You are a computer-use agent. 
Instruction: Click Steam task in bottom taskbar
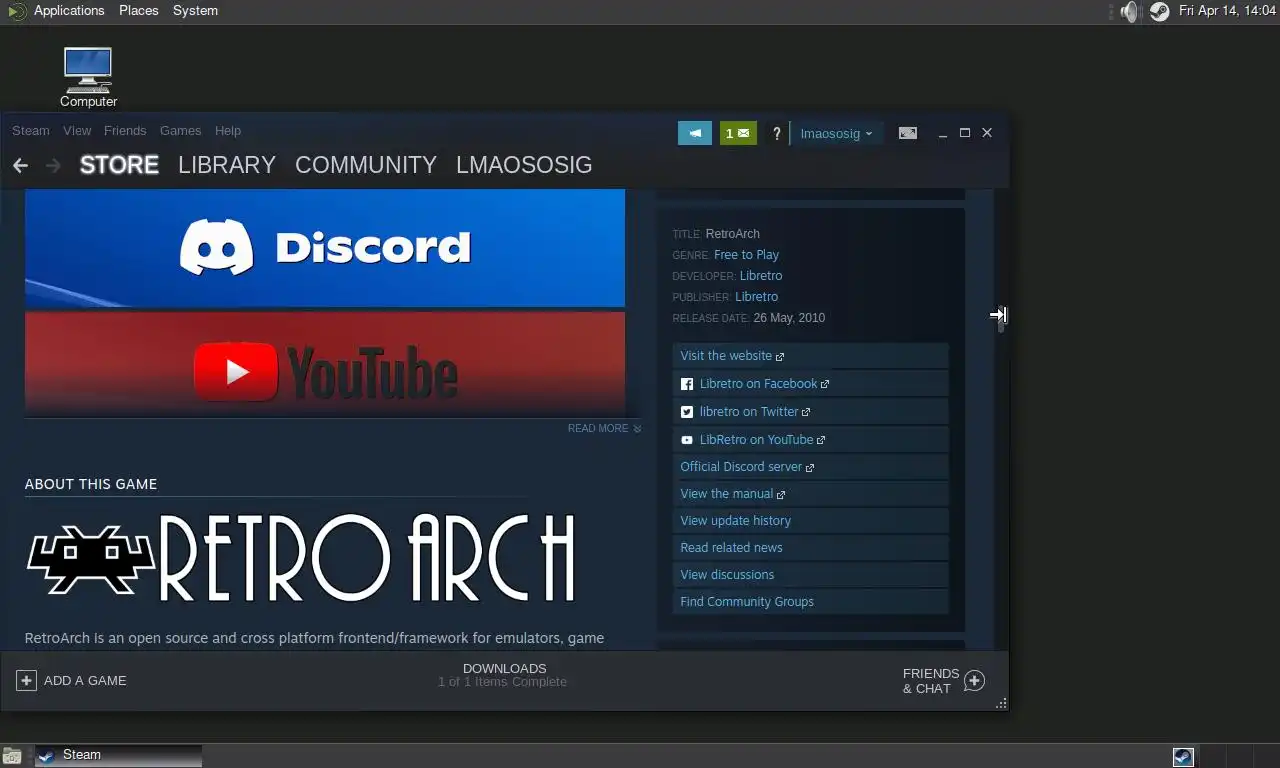coord(118,755)
